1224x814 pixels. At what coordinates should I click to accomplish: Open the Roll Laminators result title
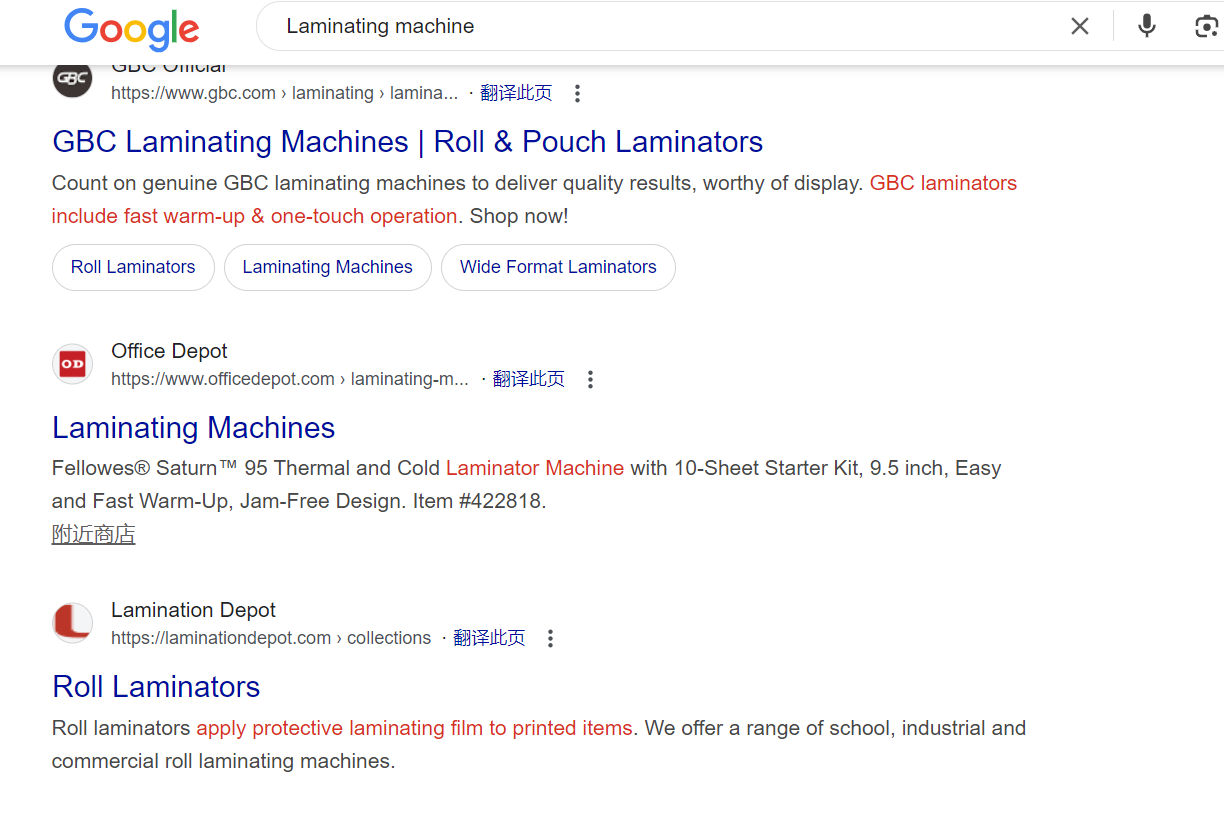point(156,687)
